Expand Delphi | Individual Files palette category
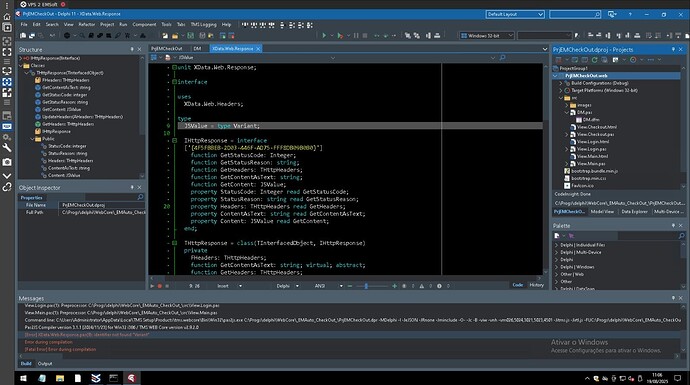This screenshot has height=385, width=690. coord(556,245)
